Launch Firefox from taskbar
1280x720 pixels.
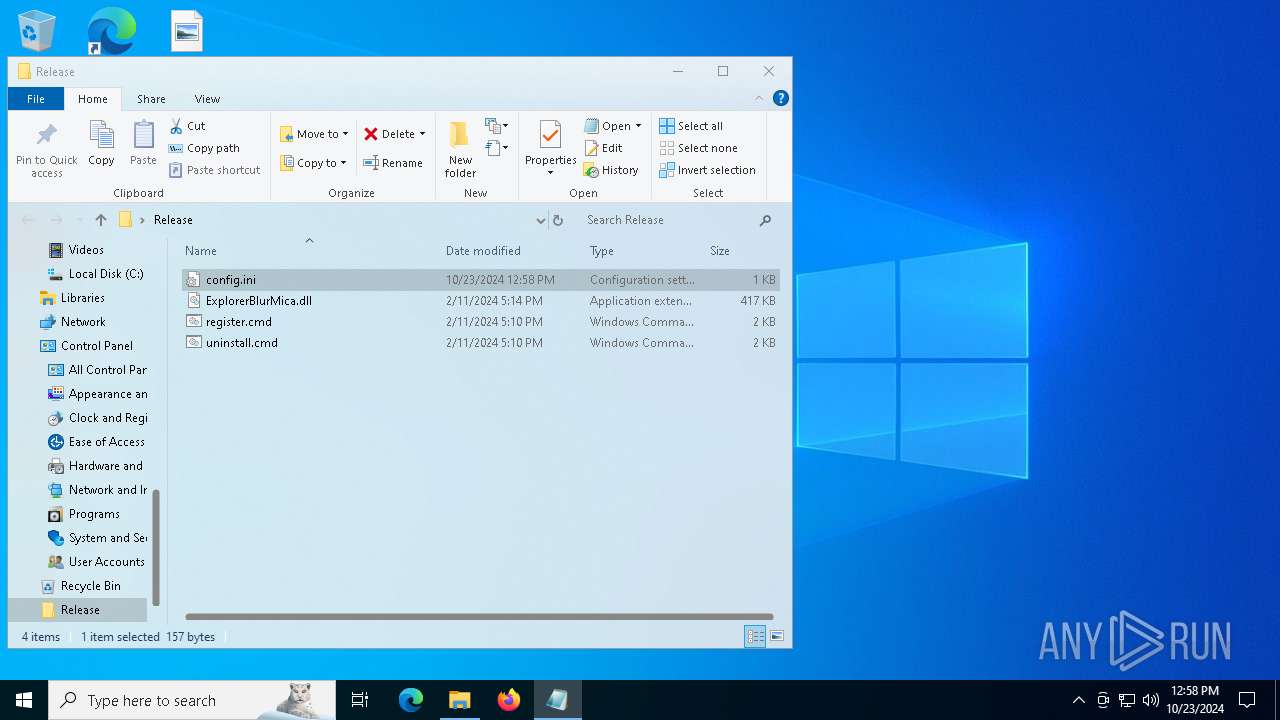coord(509,700)
